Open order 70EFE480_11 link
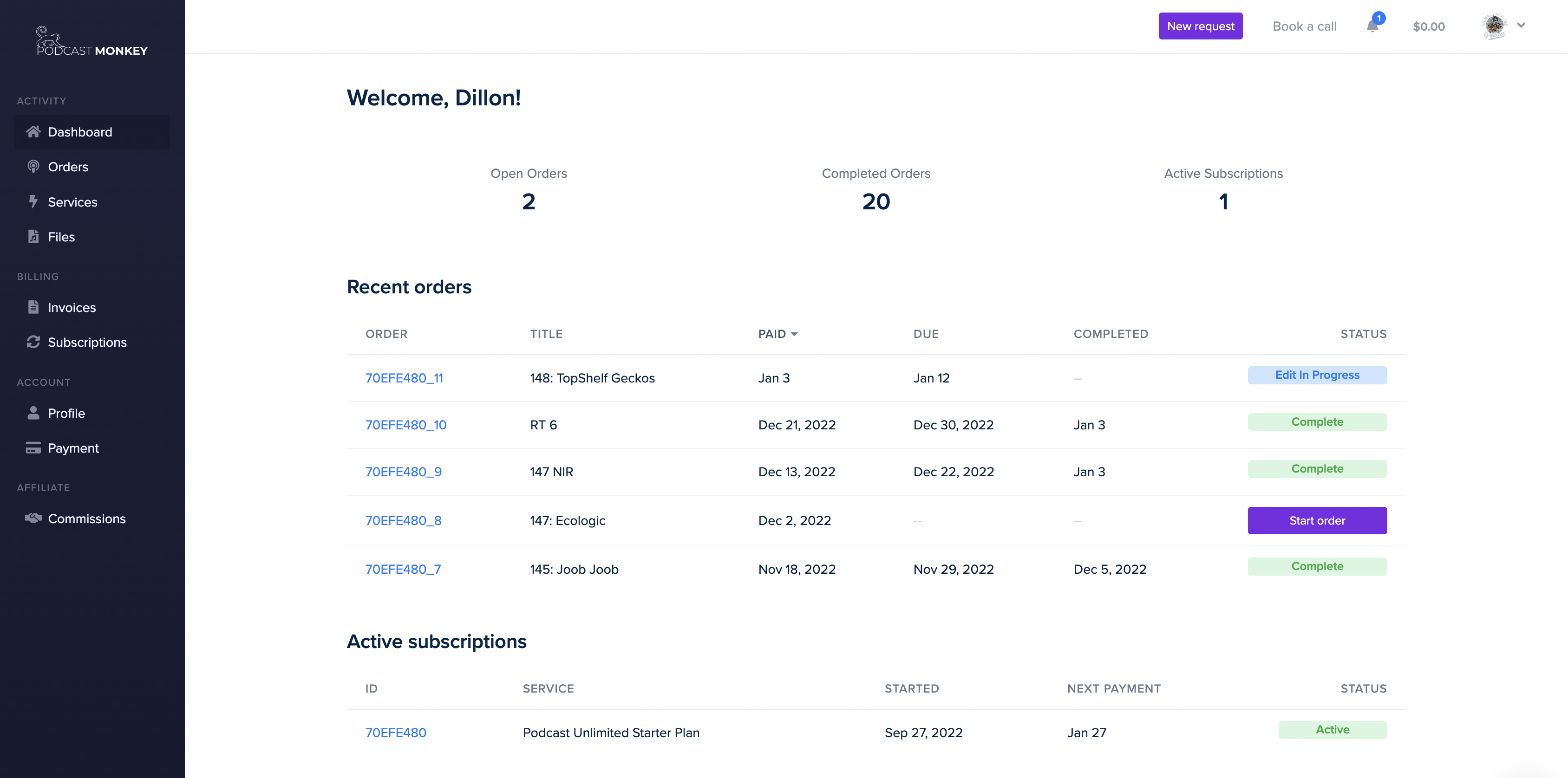The width and height of the screenshot is (1568, 778). pos(404,378)
